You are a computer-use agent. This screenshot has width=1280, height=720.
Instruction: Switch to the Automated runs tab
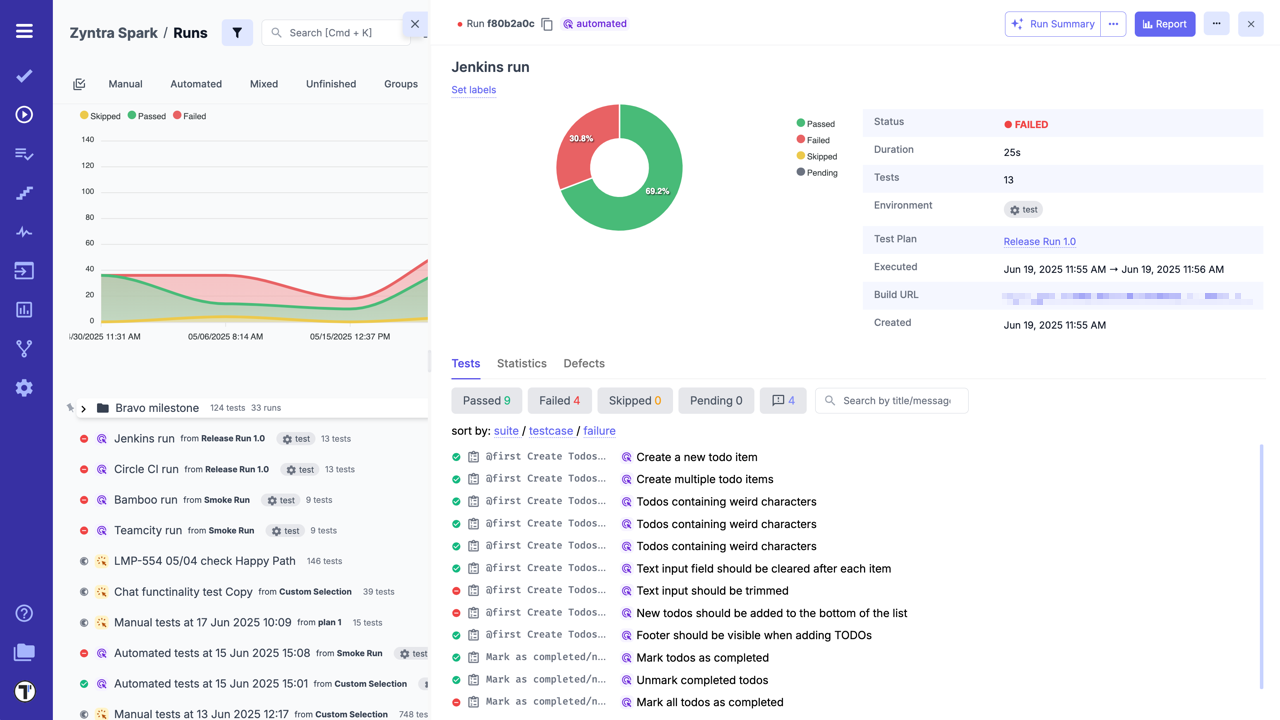[x=196, y=84]
